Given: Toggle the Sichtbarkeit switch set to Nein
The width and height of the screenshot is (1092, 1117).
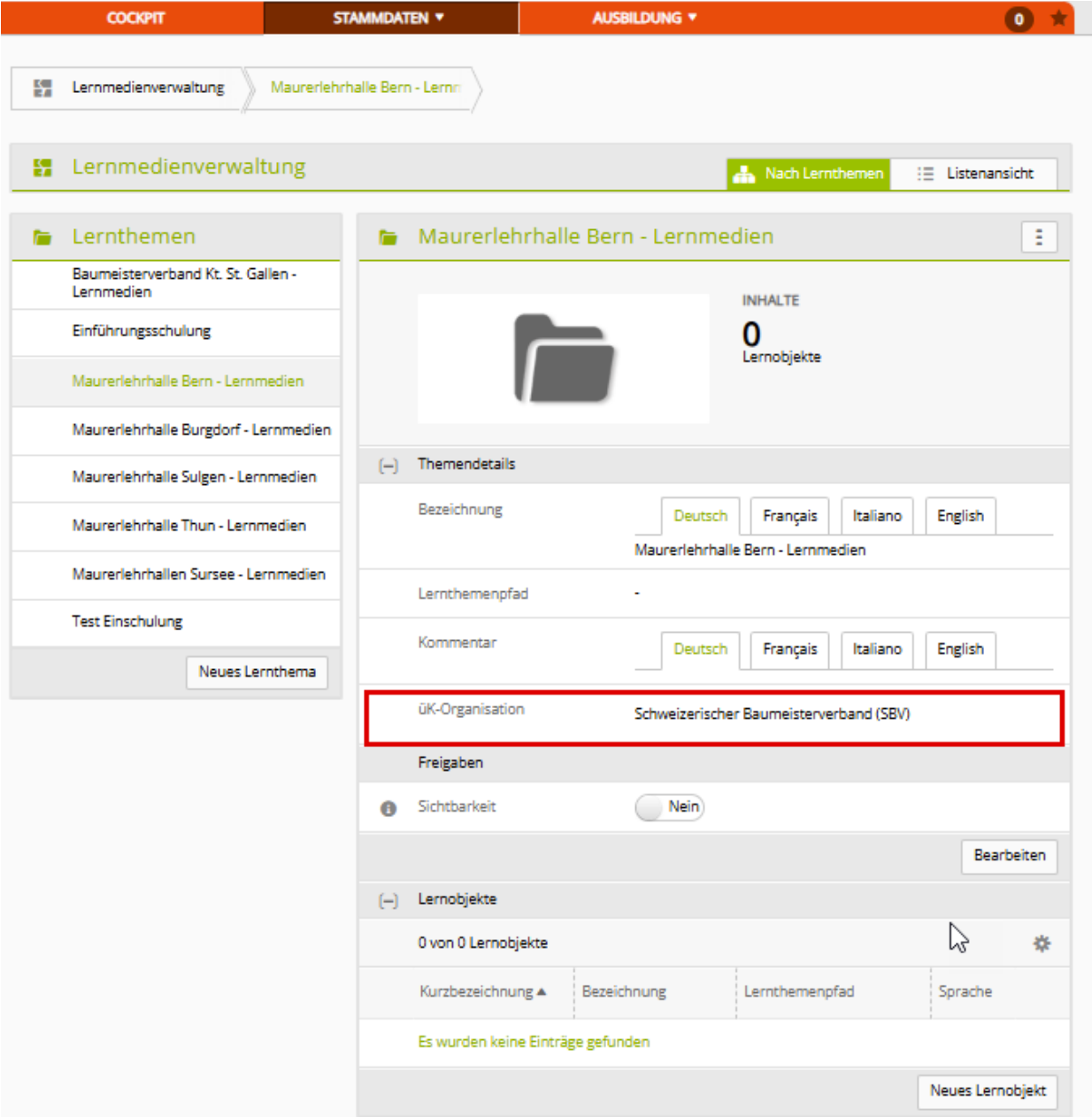Looking at the screenshot, I should (x=669, y=807).
